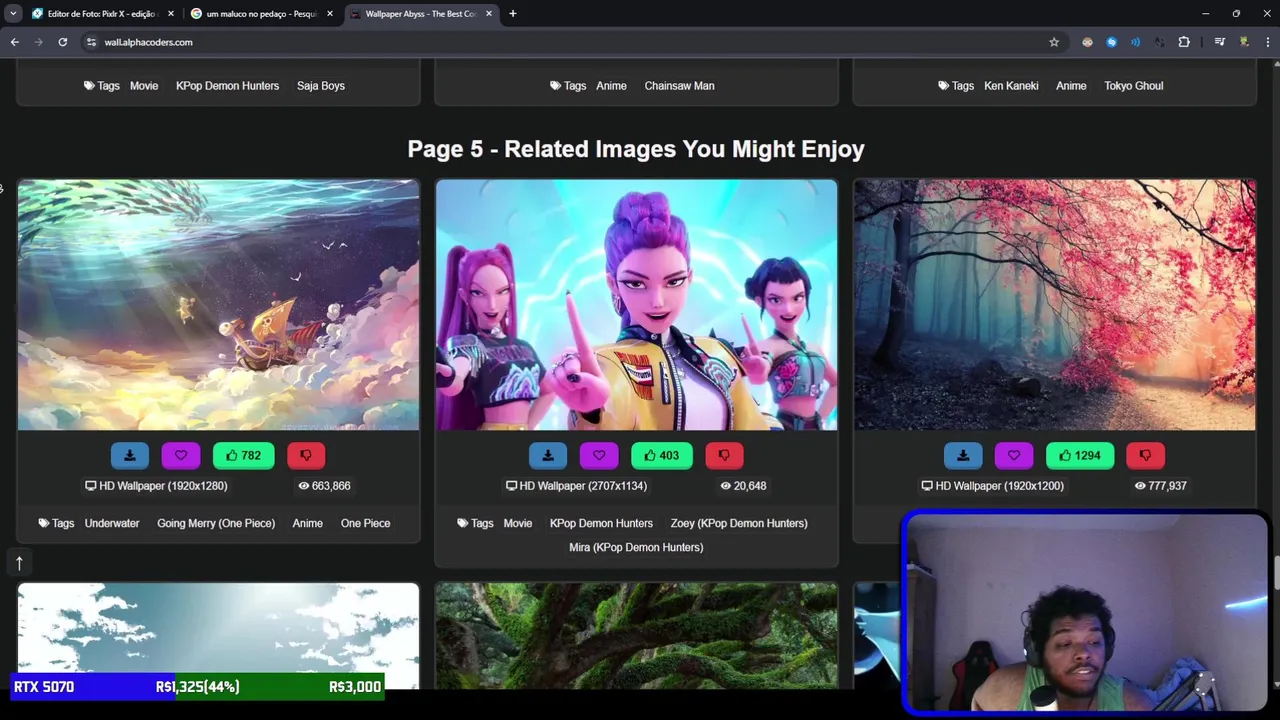Reload the current page

coord(62,42)
